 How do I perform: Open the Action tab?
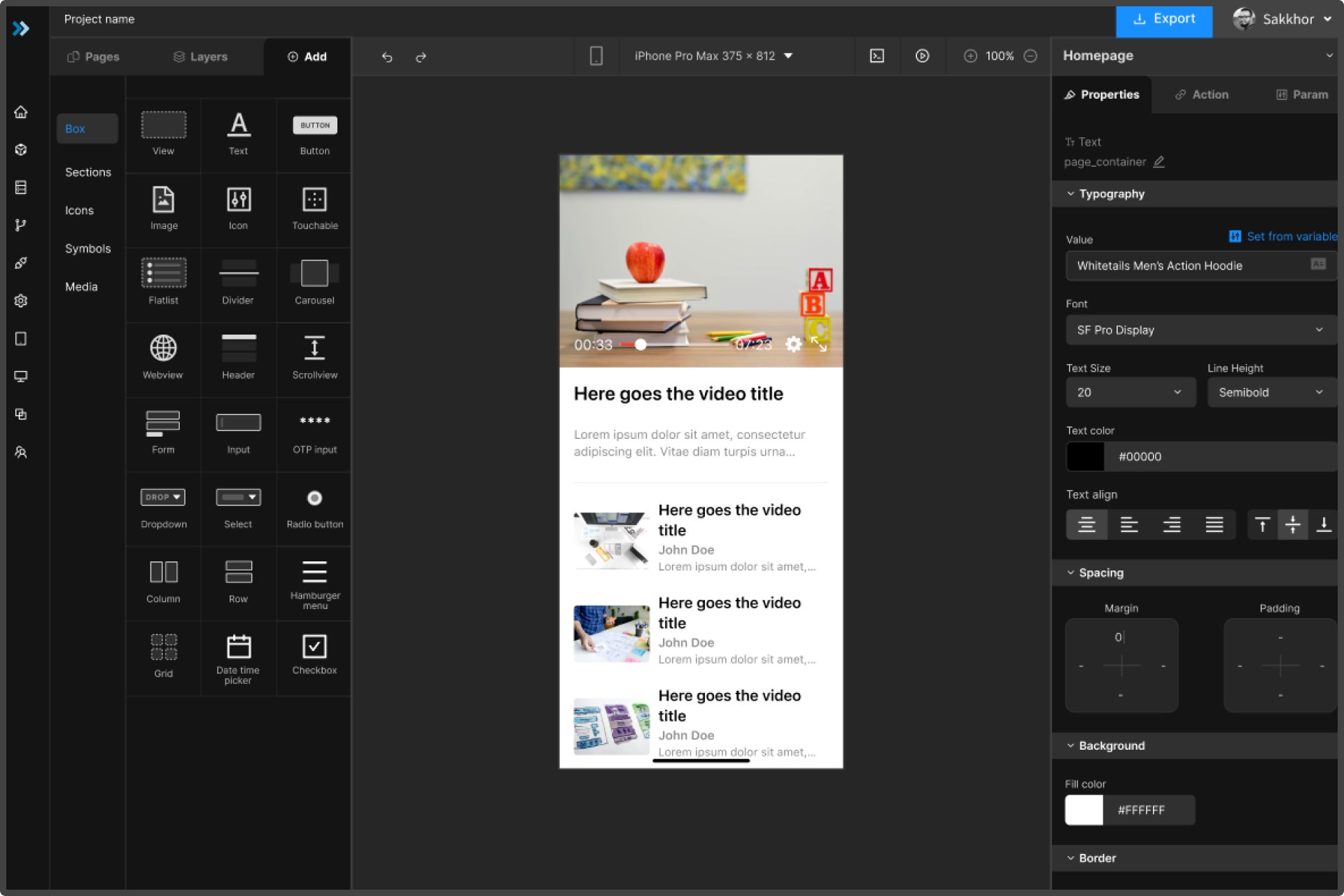coord(1201,94)
